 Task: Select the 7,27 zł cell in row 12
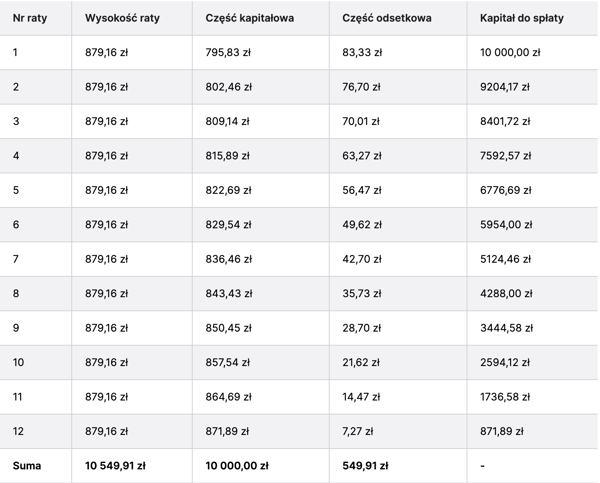(x=357, y=432)
